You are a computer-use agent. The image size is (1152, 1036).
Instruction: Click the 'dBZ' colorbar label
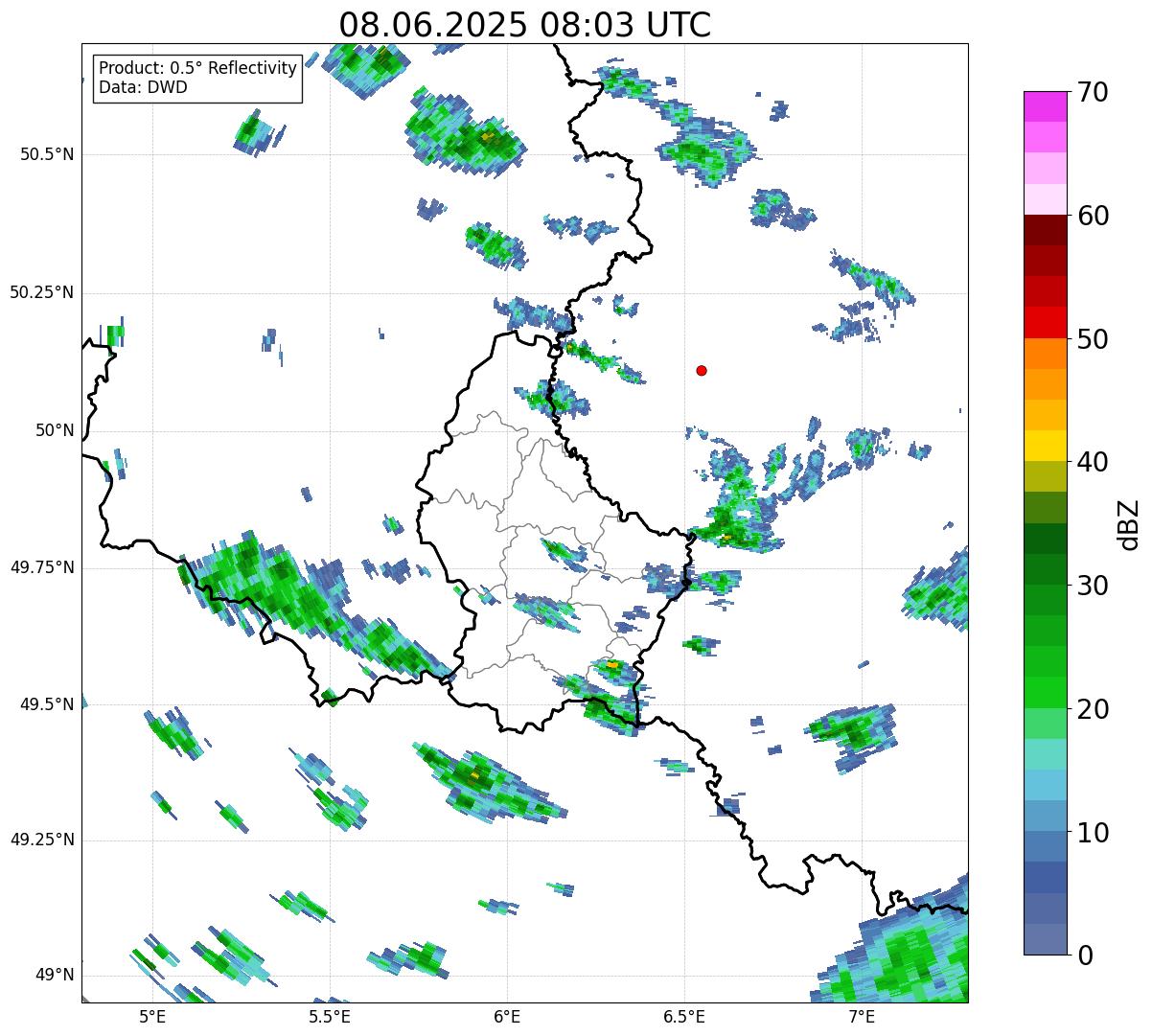[1128, 524]
